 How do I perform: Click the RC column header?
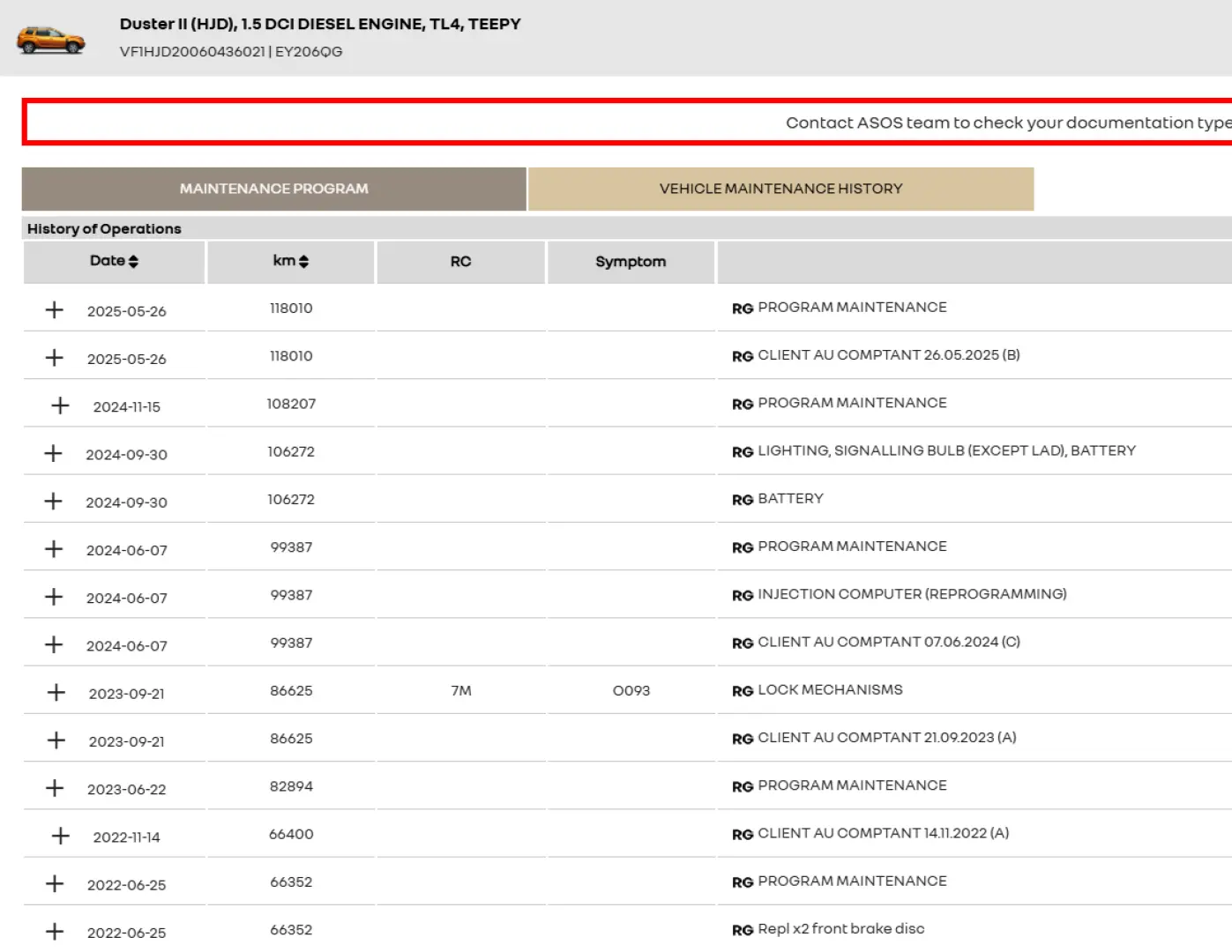[x=460, y=262]
